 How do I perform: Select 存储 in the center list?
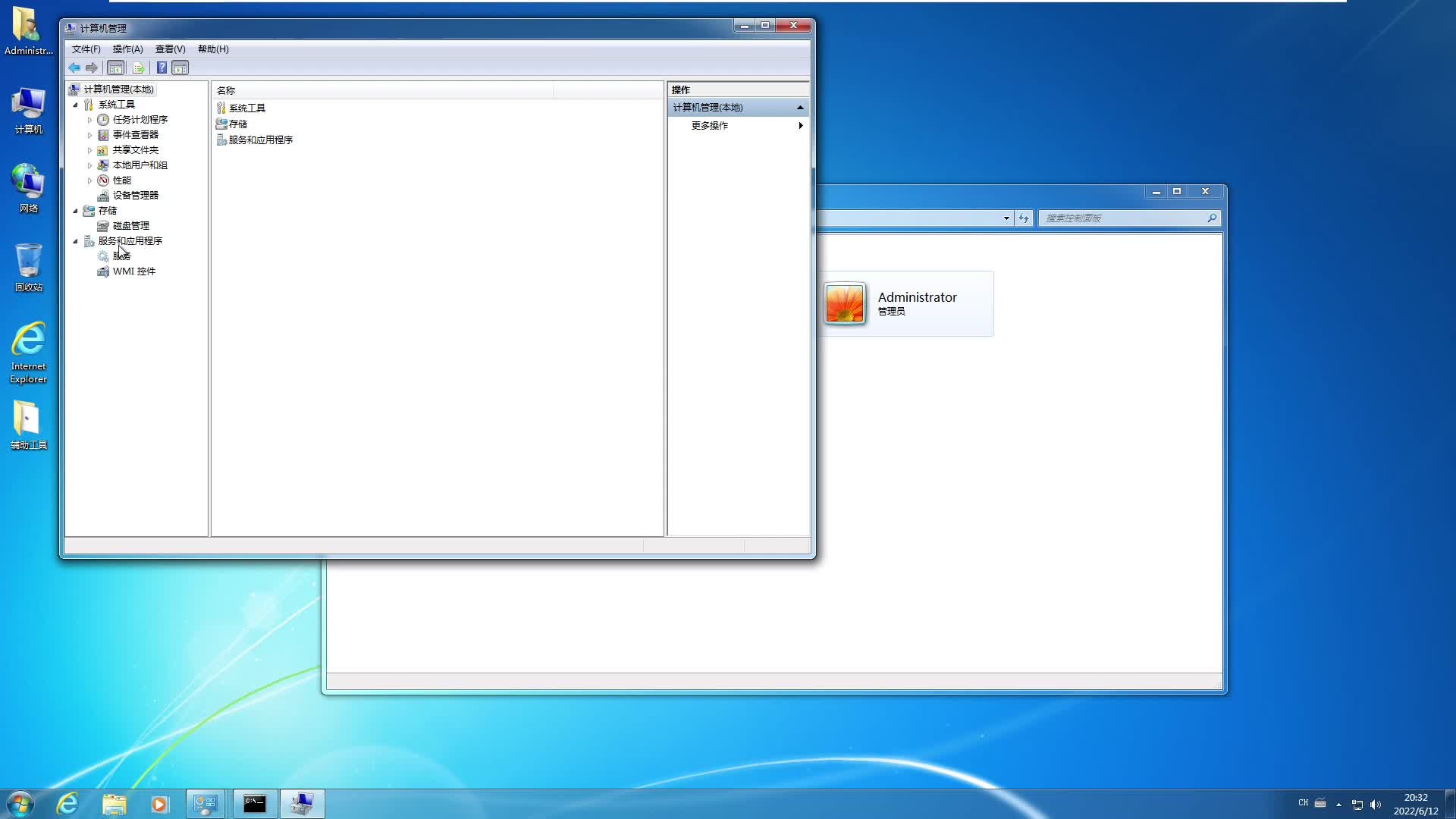(x=238, y=124)
